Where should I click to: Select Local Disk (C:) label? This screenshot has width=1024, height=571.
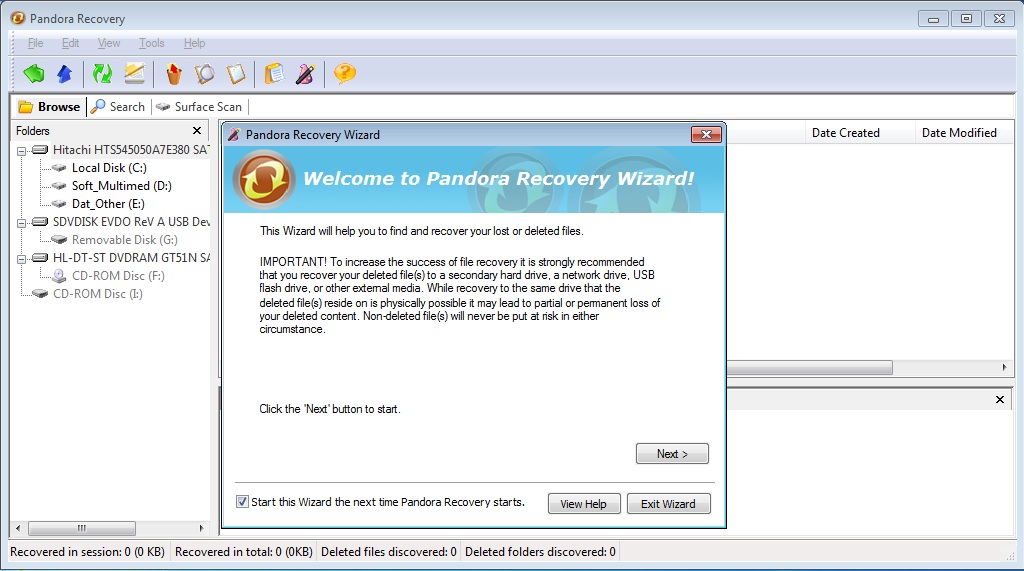click(109, 168)
